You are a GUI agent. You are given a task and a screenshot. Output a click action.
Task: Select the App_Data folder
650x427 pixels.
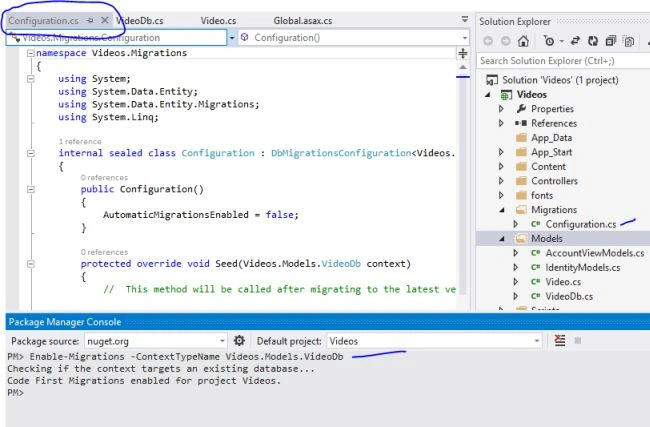click(551, 138)
